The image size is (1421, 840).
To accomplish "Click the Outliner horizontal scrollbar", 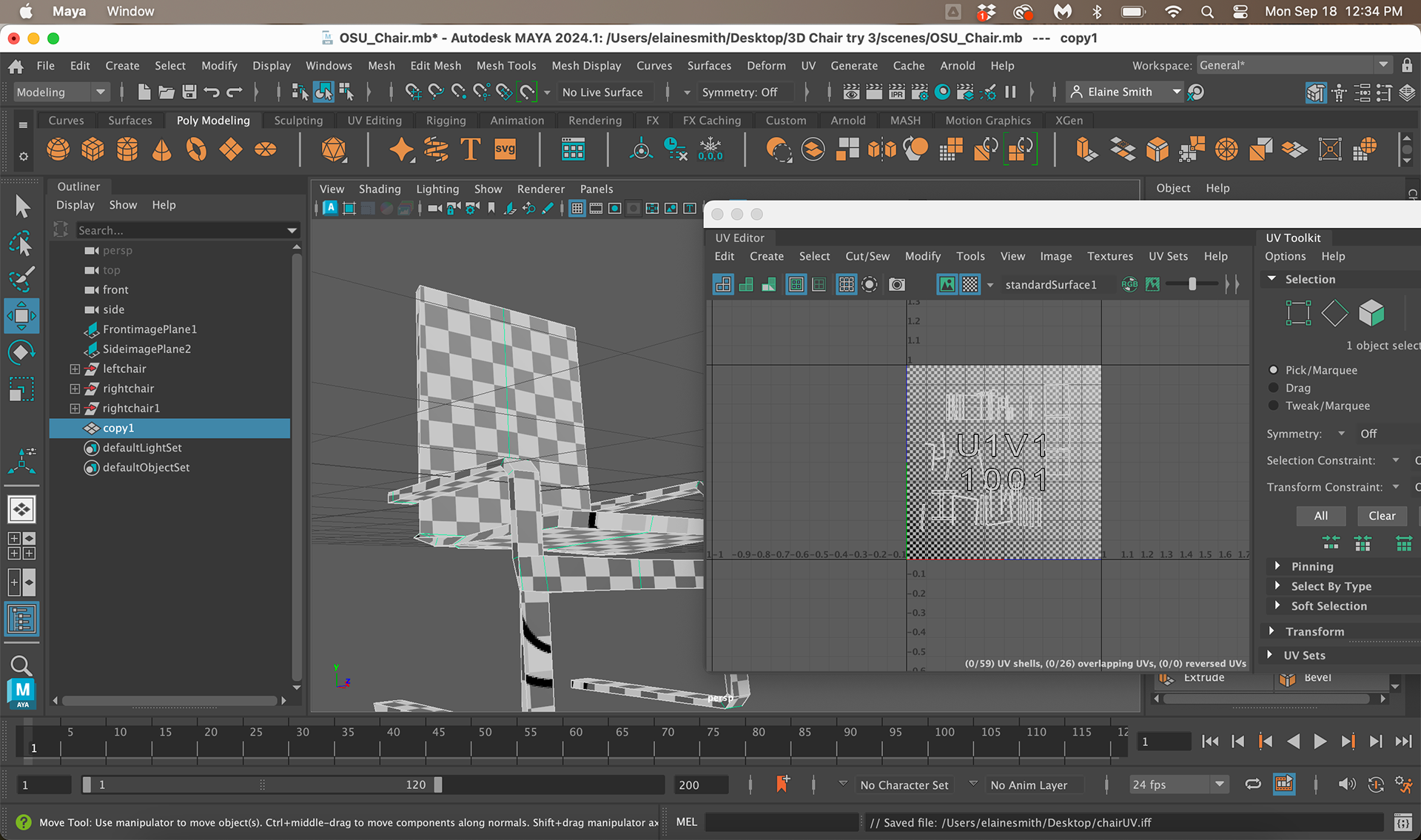I will point(169,700).
